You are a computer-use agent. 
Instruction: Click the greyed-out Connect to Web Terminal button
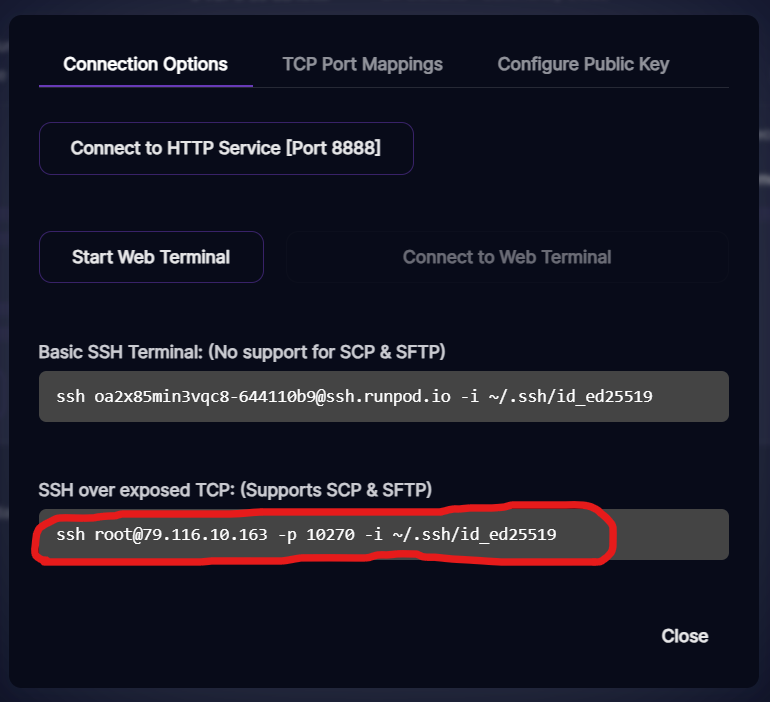tap(507, 257)
